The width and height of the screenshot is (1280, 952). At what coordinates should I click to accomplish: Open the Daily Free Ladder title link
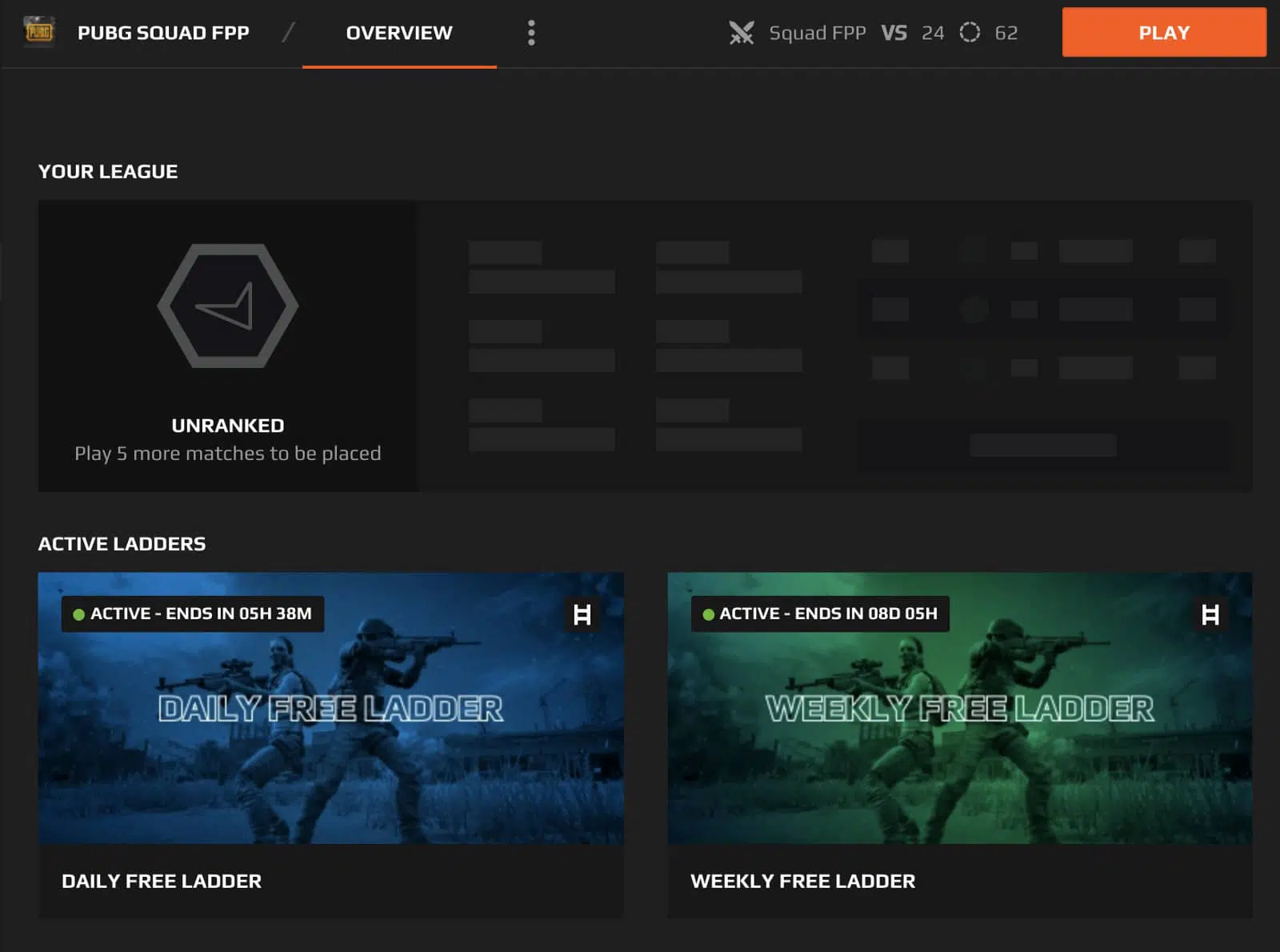tap(162, 881)
